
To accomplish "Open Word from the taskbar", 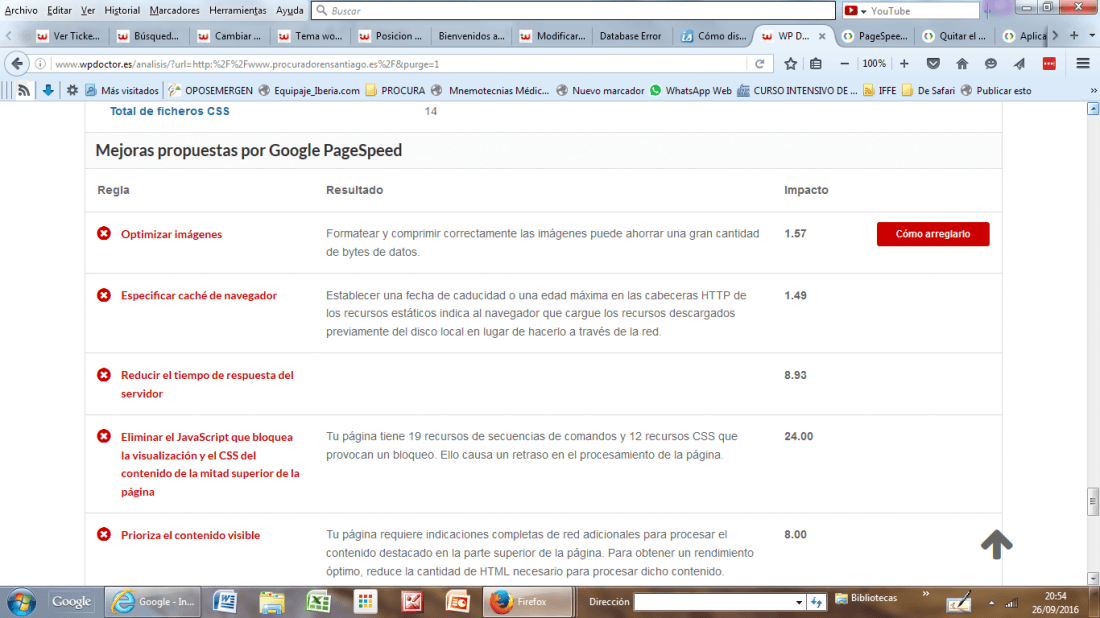I will point(225,602).
